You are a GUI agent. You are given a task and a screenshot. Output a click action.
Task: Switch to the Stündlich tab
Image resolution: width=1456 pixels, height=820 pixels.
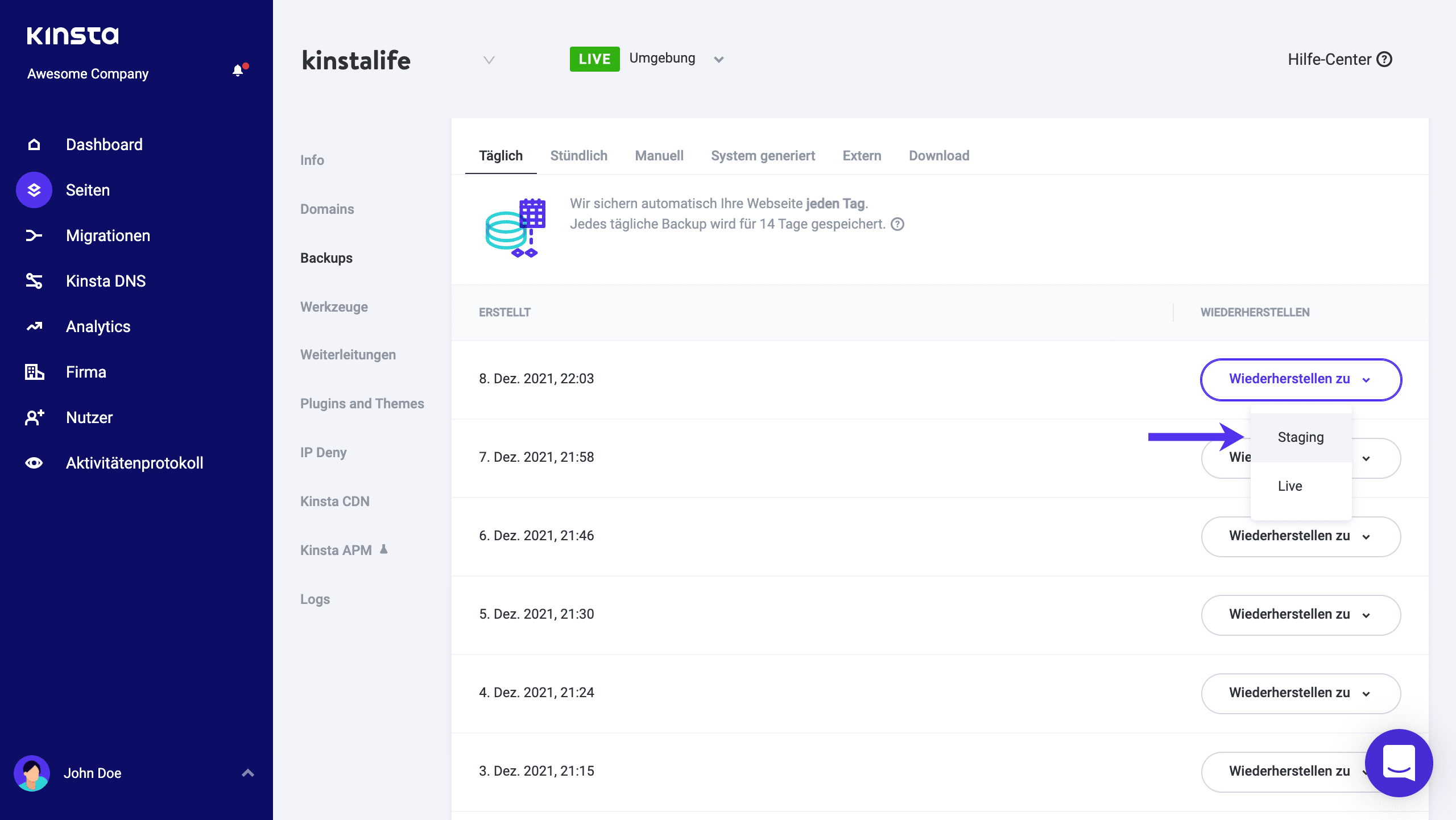tap(578, 156)
